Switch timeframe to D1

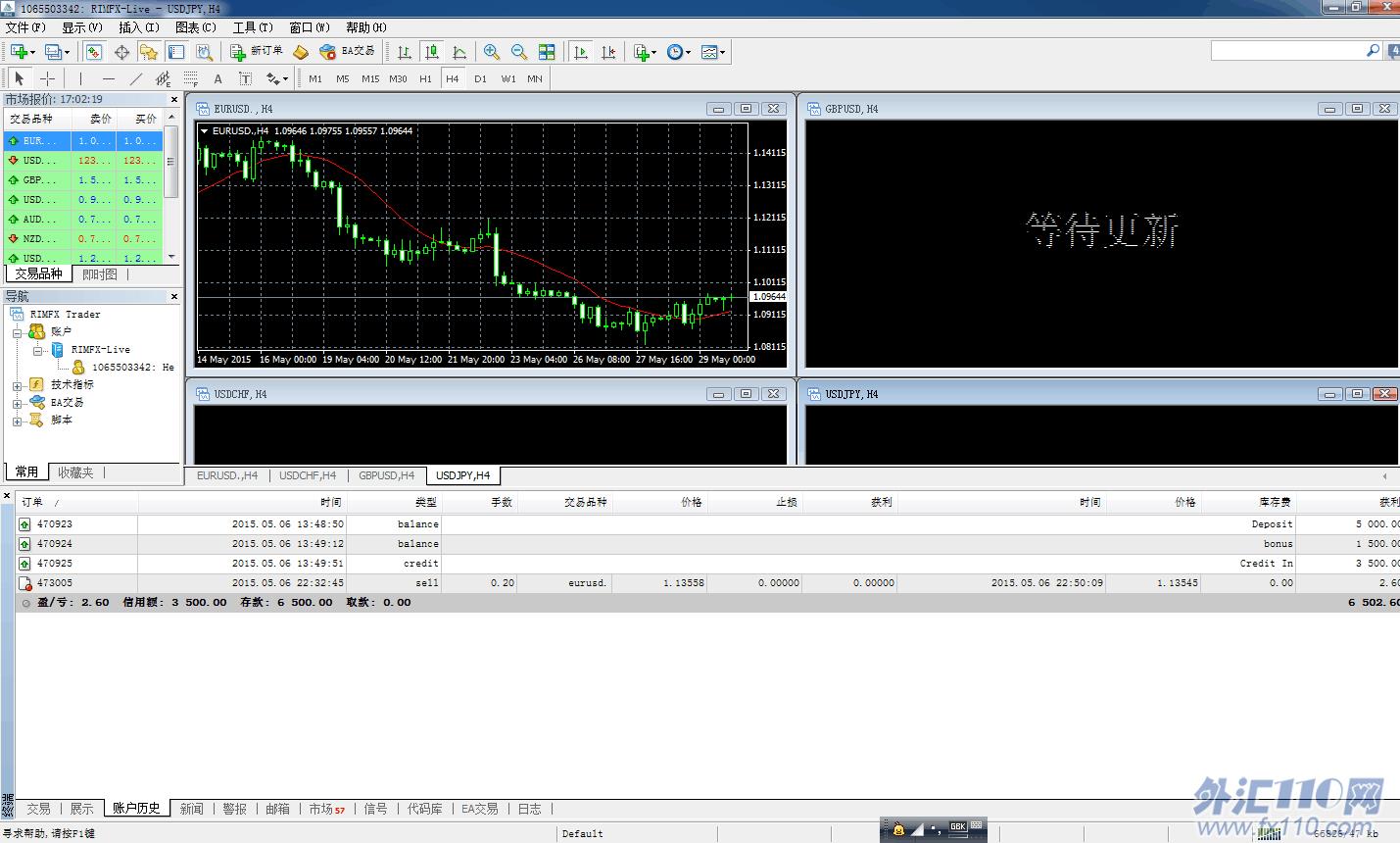click(480, 78)
